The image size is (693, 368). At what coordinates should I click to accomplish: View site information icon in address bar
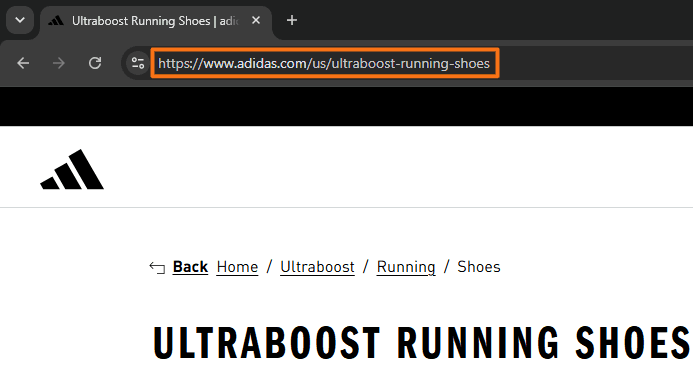tap(138, 63)
